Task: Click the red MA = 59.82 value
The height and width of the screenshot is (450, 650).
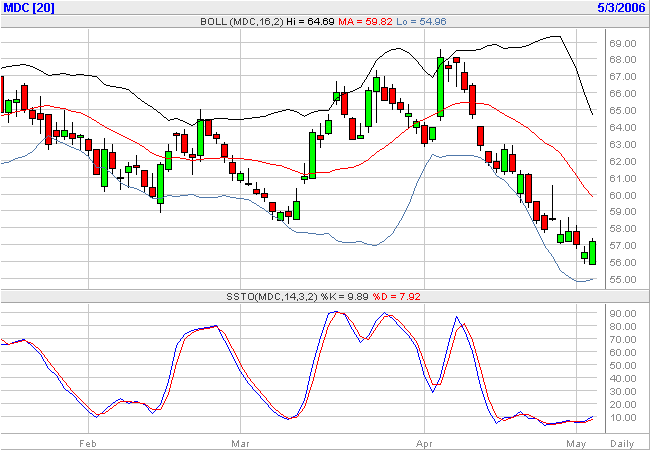Action: pos(365,22)
